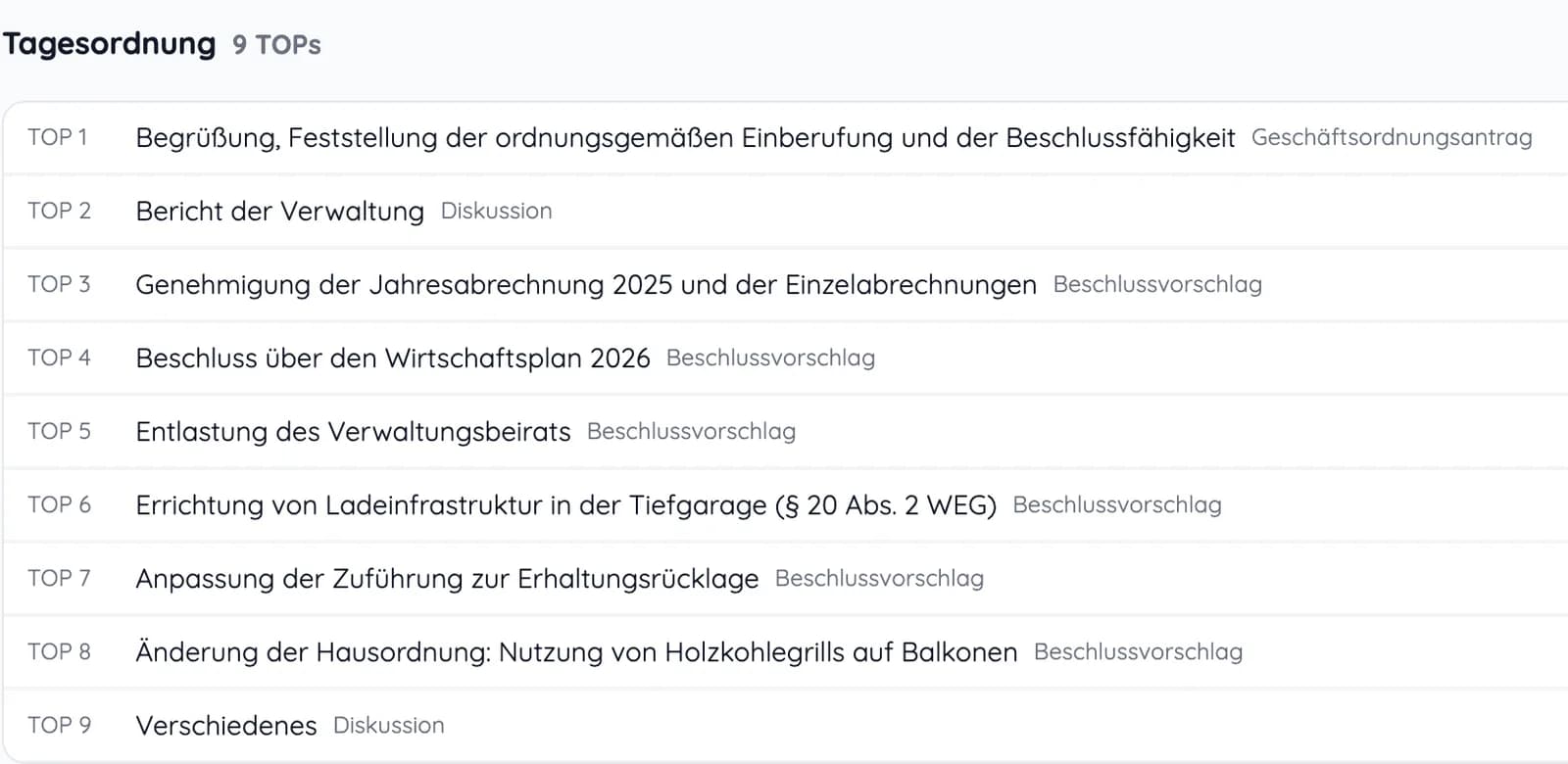Click the 'TOP 5' number label
This screenshot has height=764, width=1568.
click(x=59, y=431)
